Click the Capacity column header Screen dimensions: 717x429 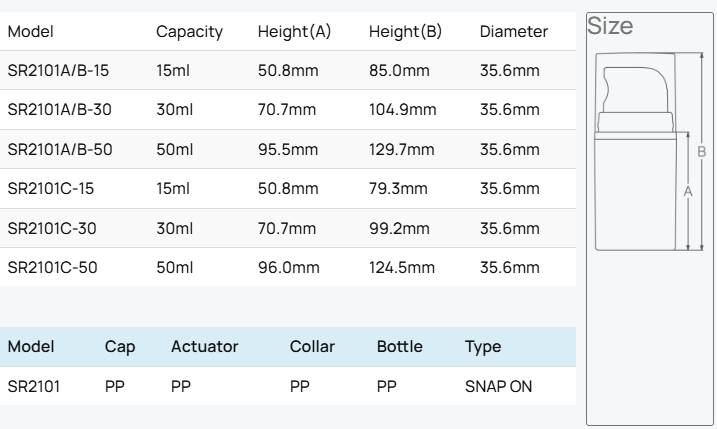pyautogui.click(x=189, y=32)
